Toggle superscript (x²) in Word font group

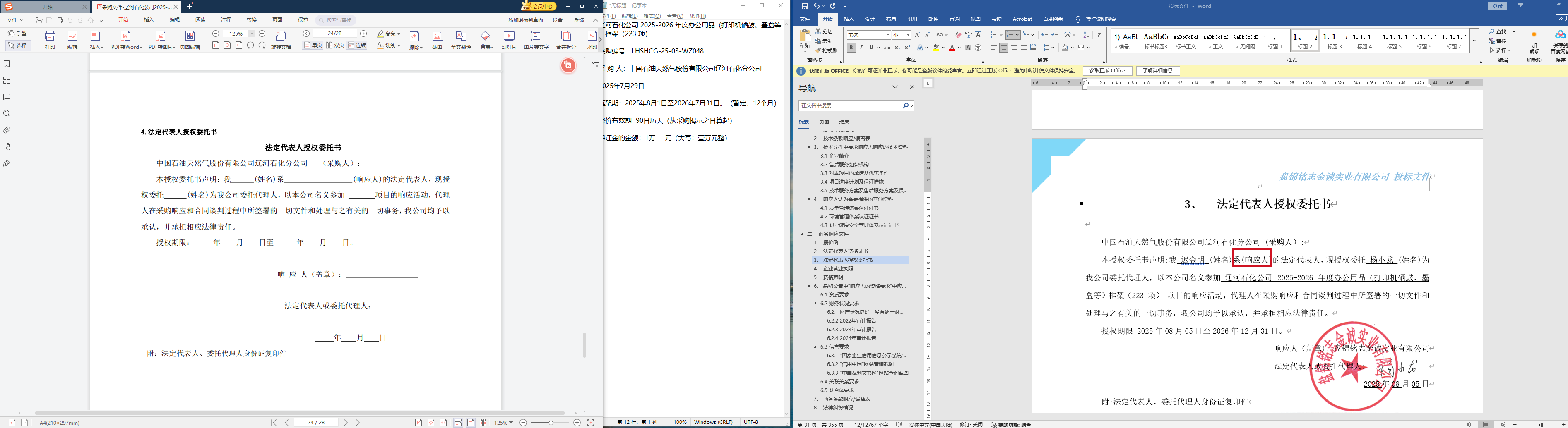coord(907,48)
